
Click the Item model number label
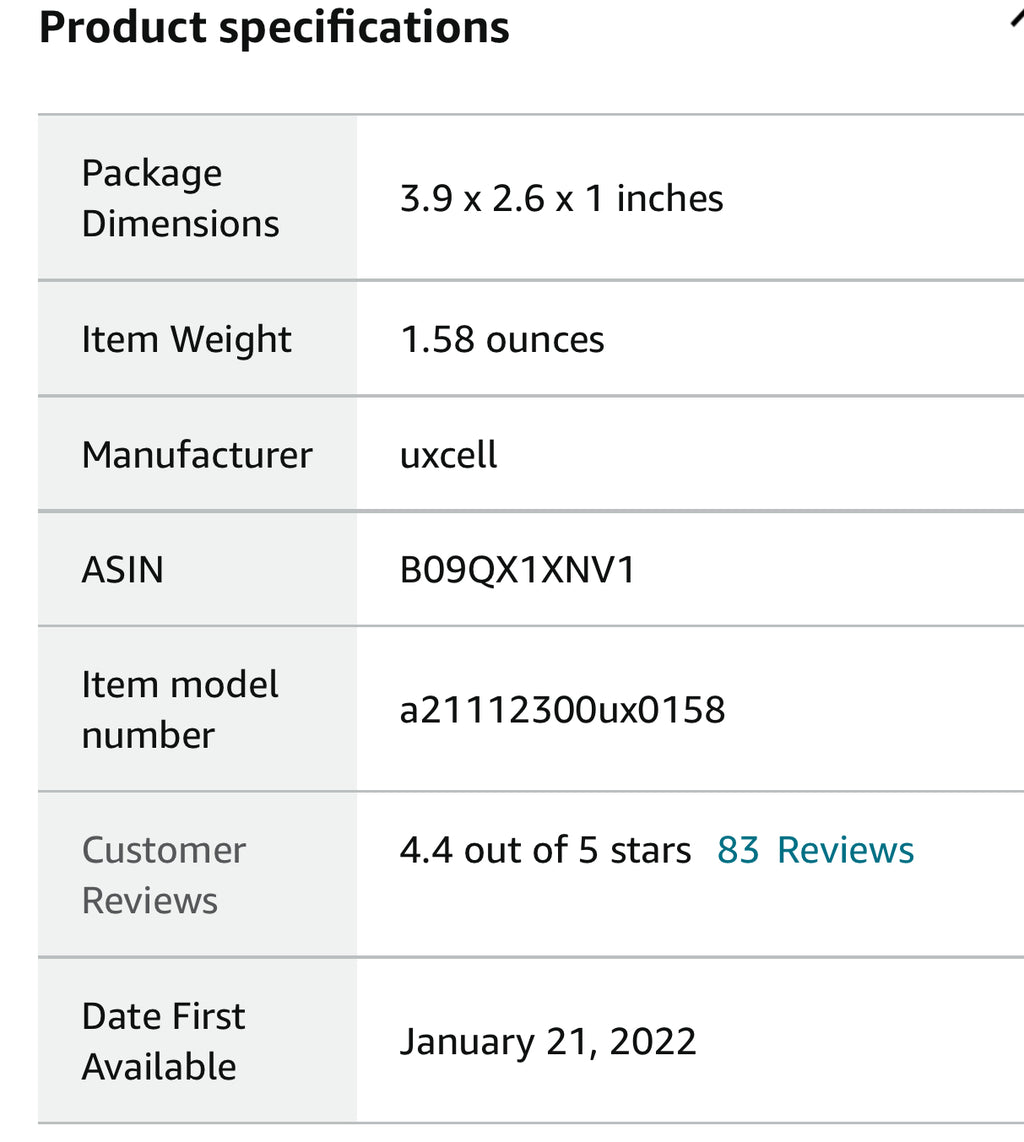(x=179, y=709)
